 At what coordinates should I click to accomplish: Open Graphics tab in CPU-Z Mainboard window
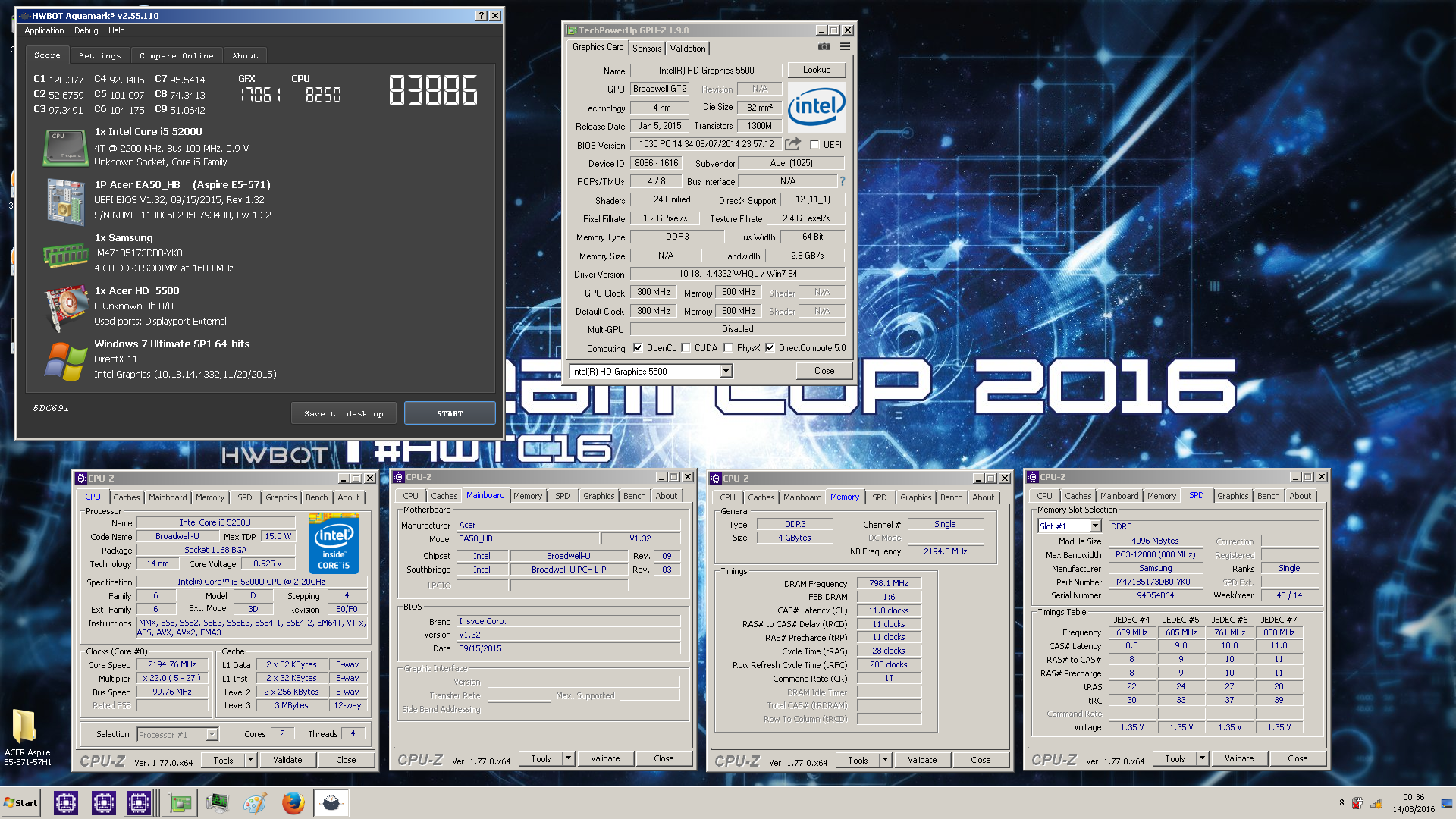(x=598, y=496)
